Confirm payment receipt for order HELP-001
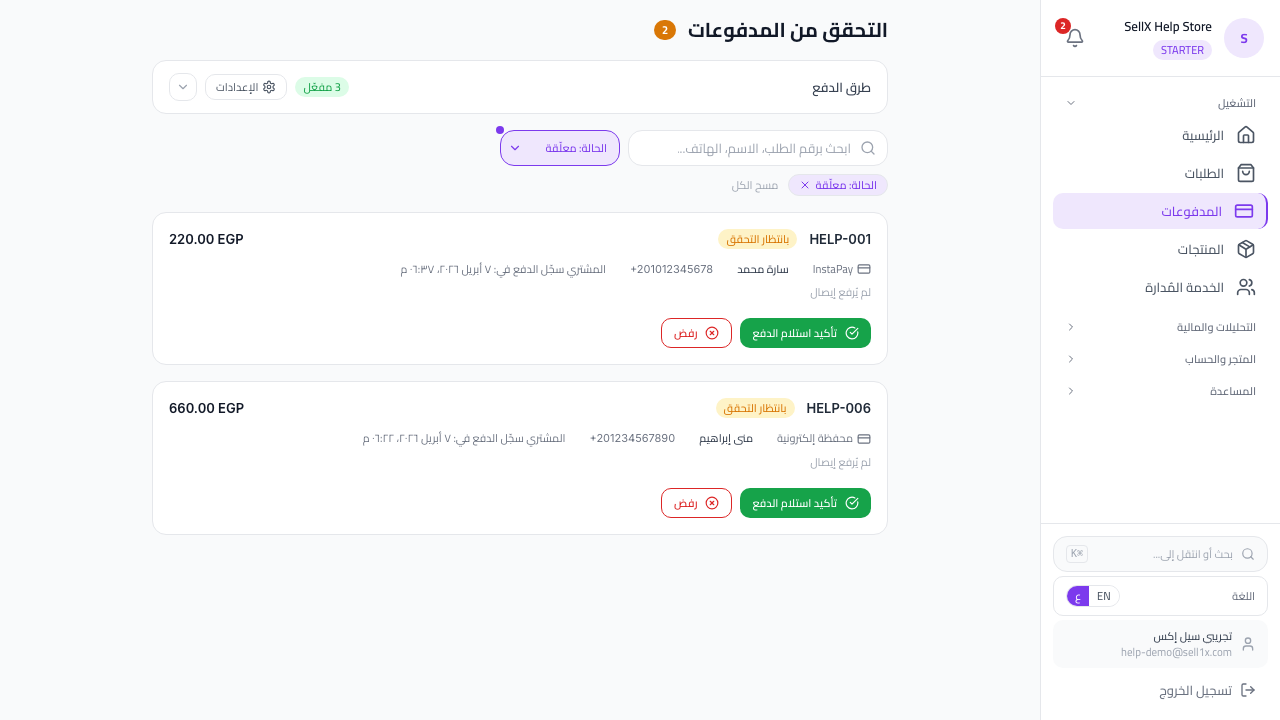This screenshot has width=1280, height=720. (x=805, y=333)
